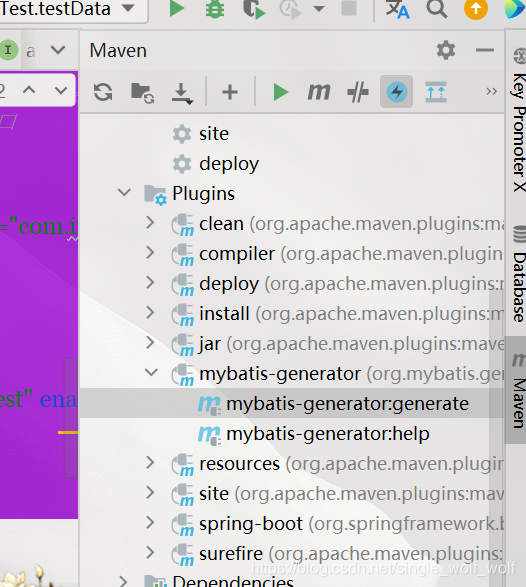526x587 pixels.
Task: Add Maven project with plus icon
Action: [230, 92]
